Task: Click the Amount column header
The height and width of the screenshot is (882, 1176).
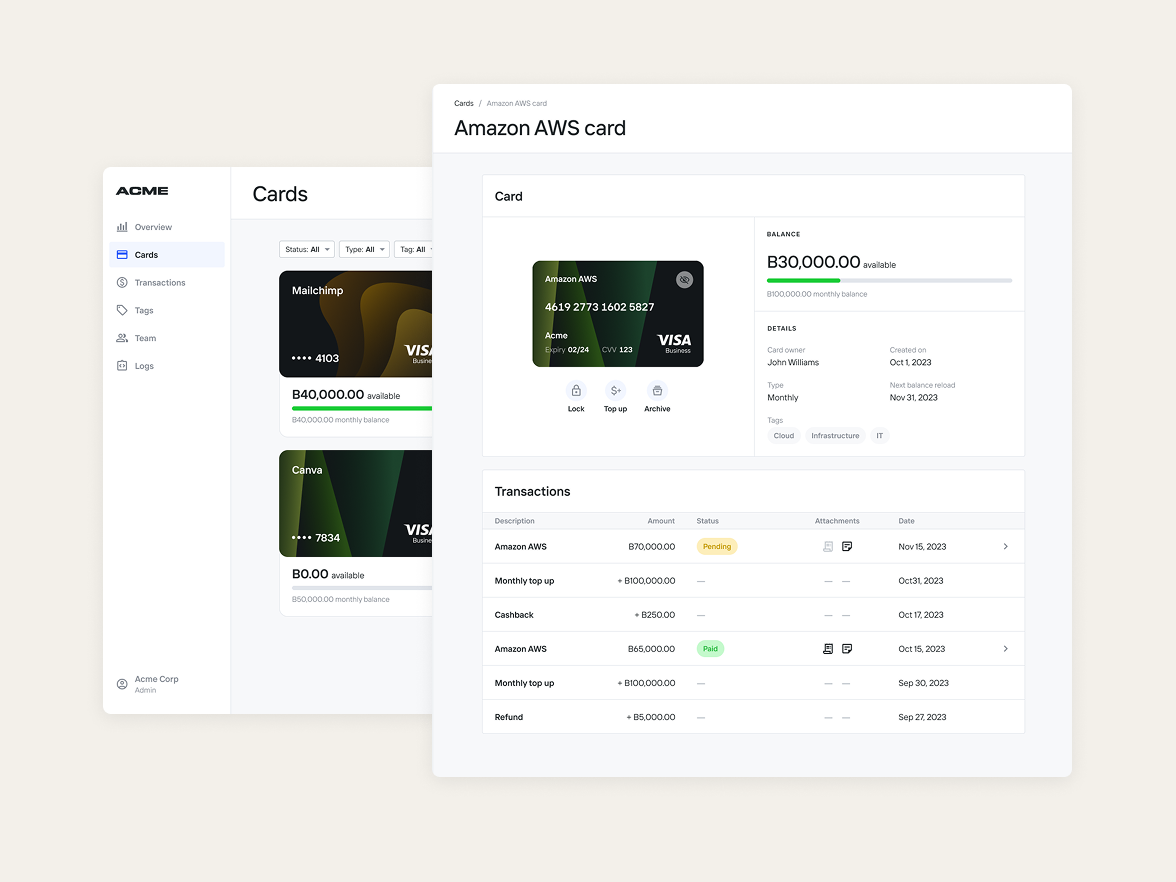Action: click(661, 521)
